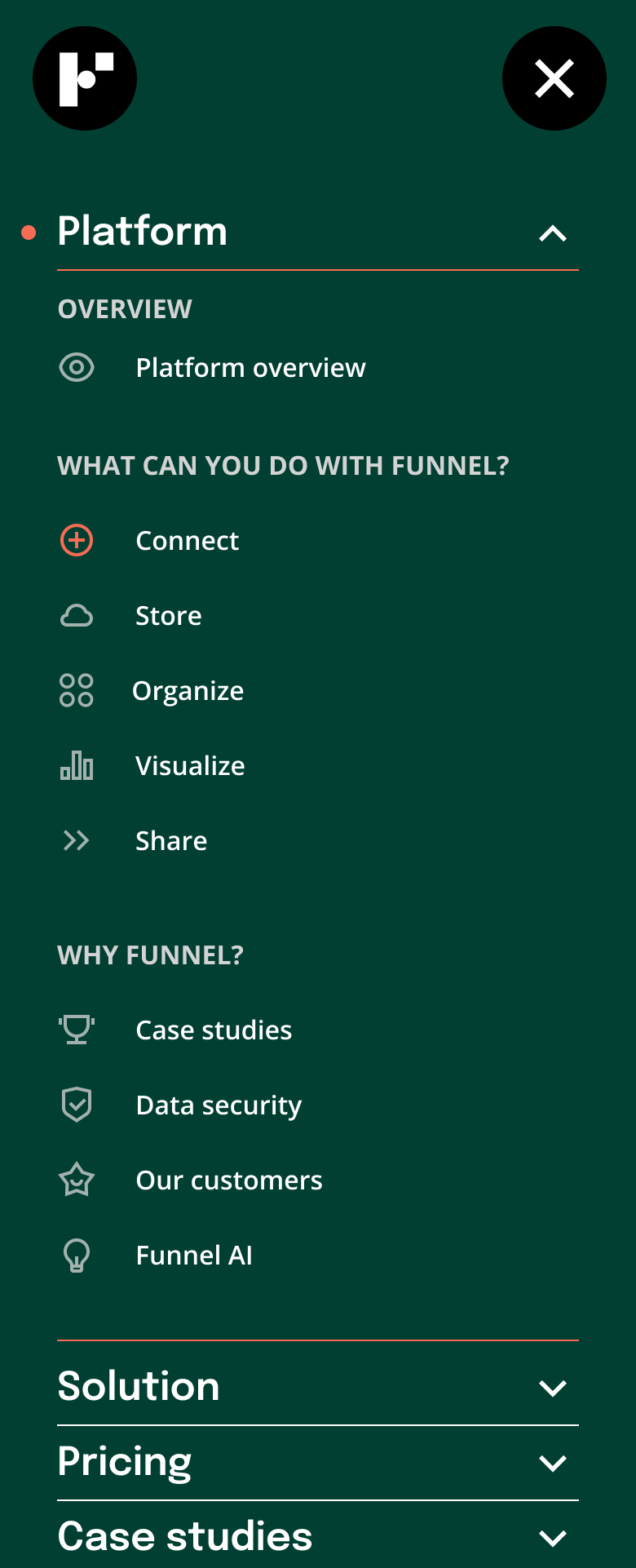Expand the Solution section chevron

[553, 1388]
